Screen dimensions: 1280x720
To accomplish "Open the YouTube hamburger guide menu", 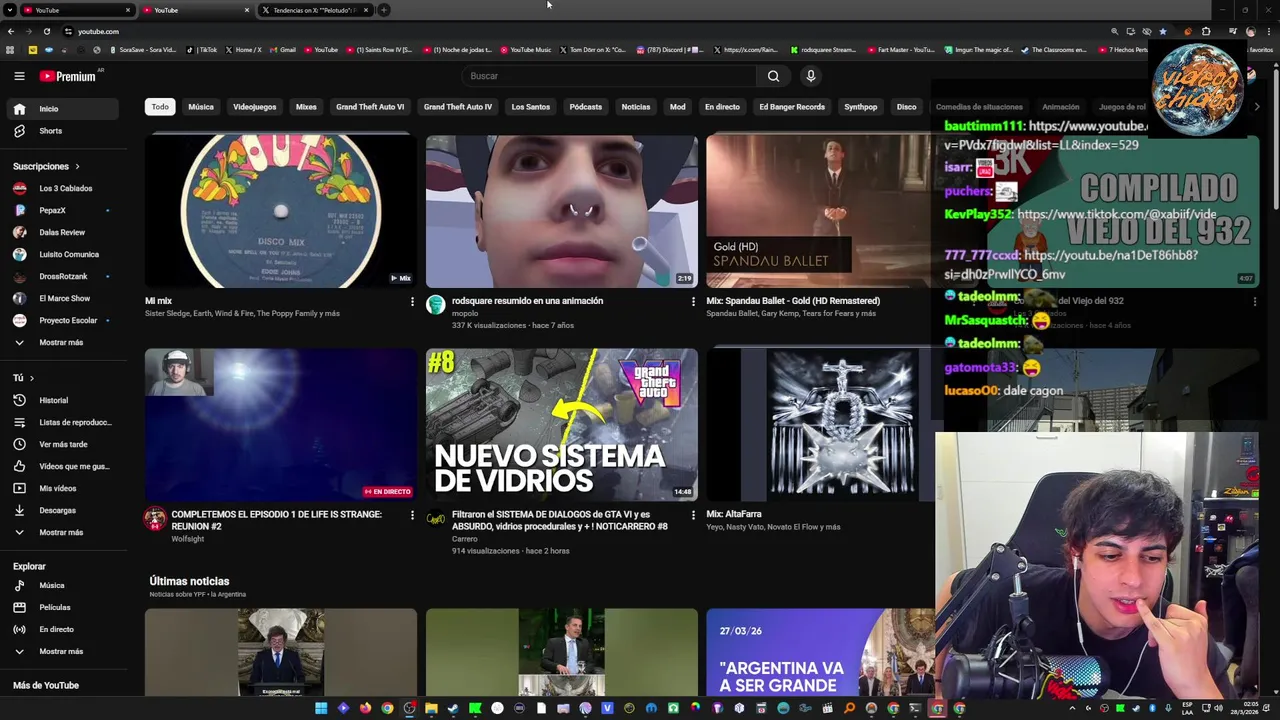I will pos(19,76).
